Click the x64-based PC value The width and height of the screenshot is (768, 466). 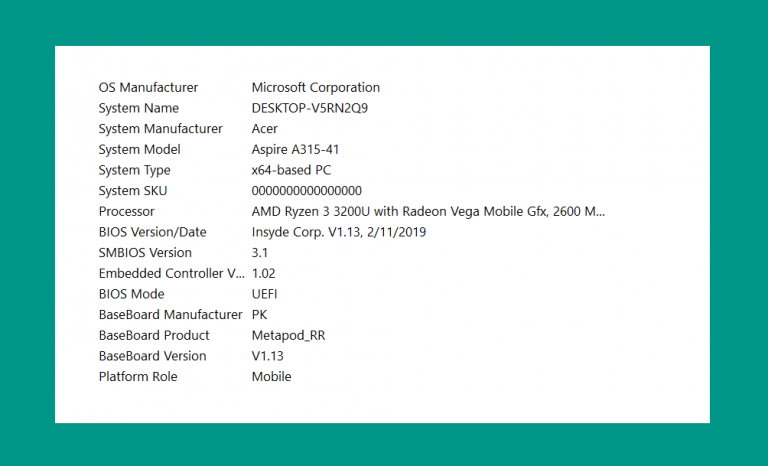point(291,170)
